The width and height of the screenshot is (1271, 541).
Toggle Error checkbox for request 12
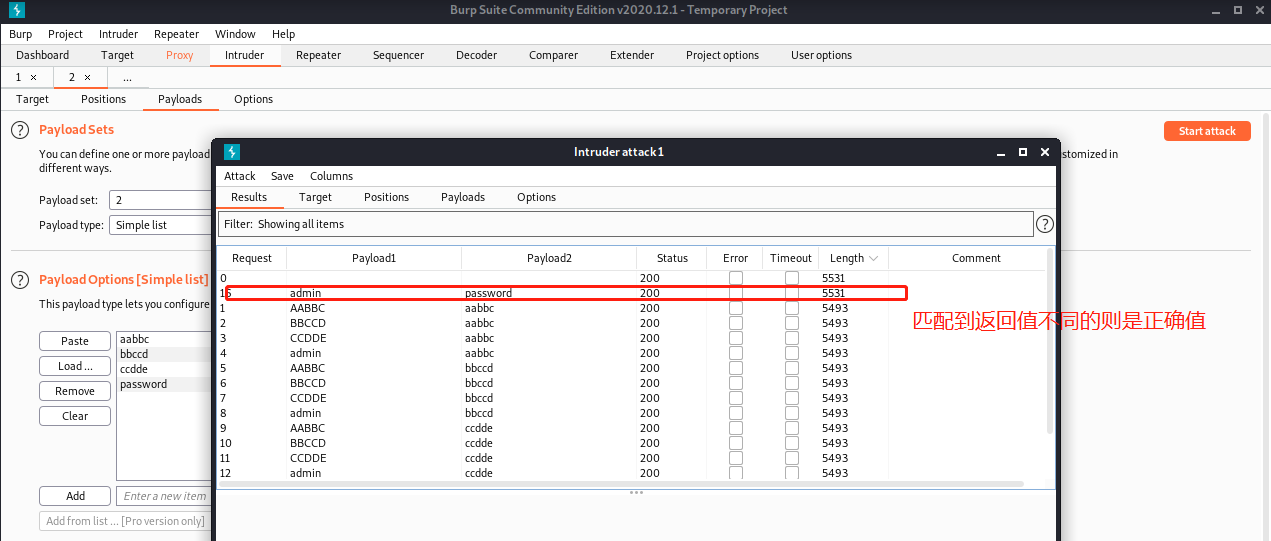click(736, 473)
